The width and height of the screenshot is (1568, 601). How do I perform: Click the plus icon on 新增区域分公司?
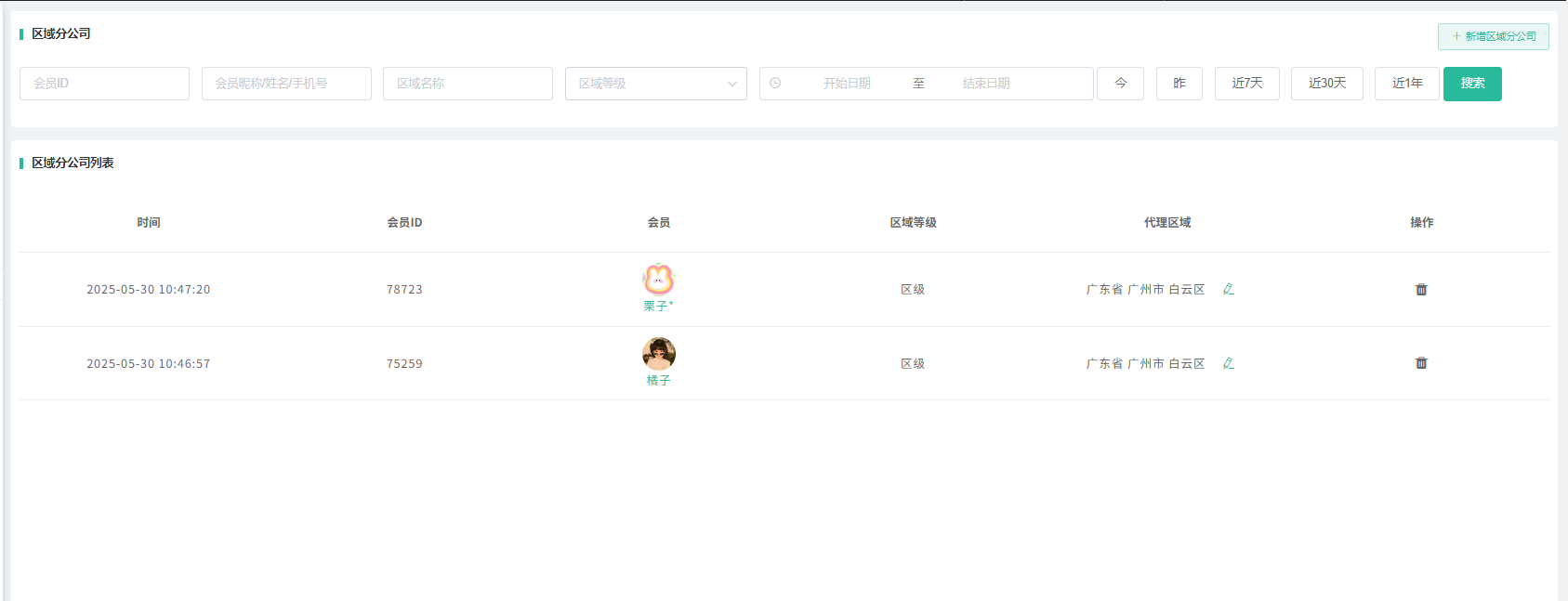(x=1456, y=36)
